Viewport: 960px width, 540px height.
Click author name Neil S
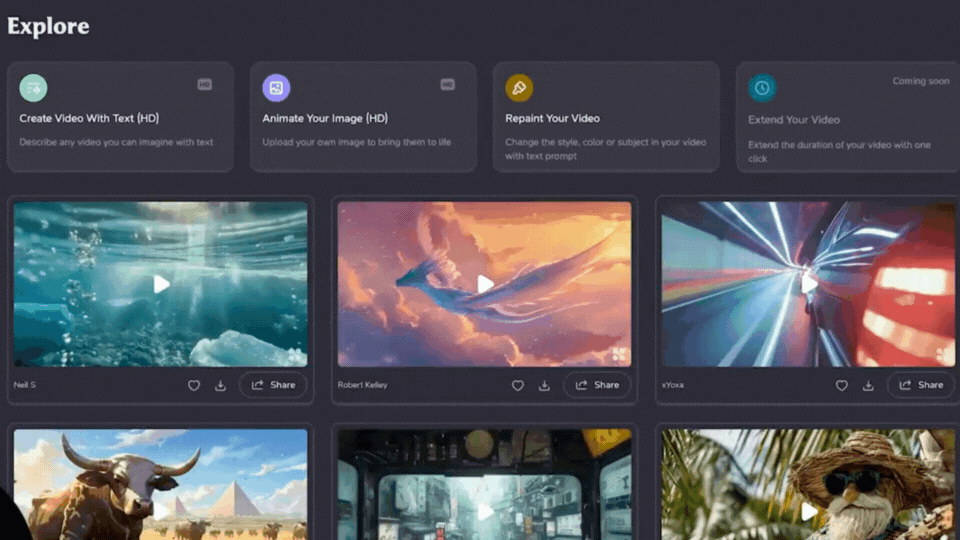point(24,385)
